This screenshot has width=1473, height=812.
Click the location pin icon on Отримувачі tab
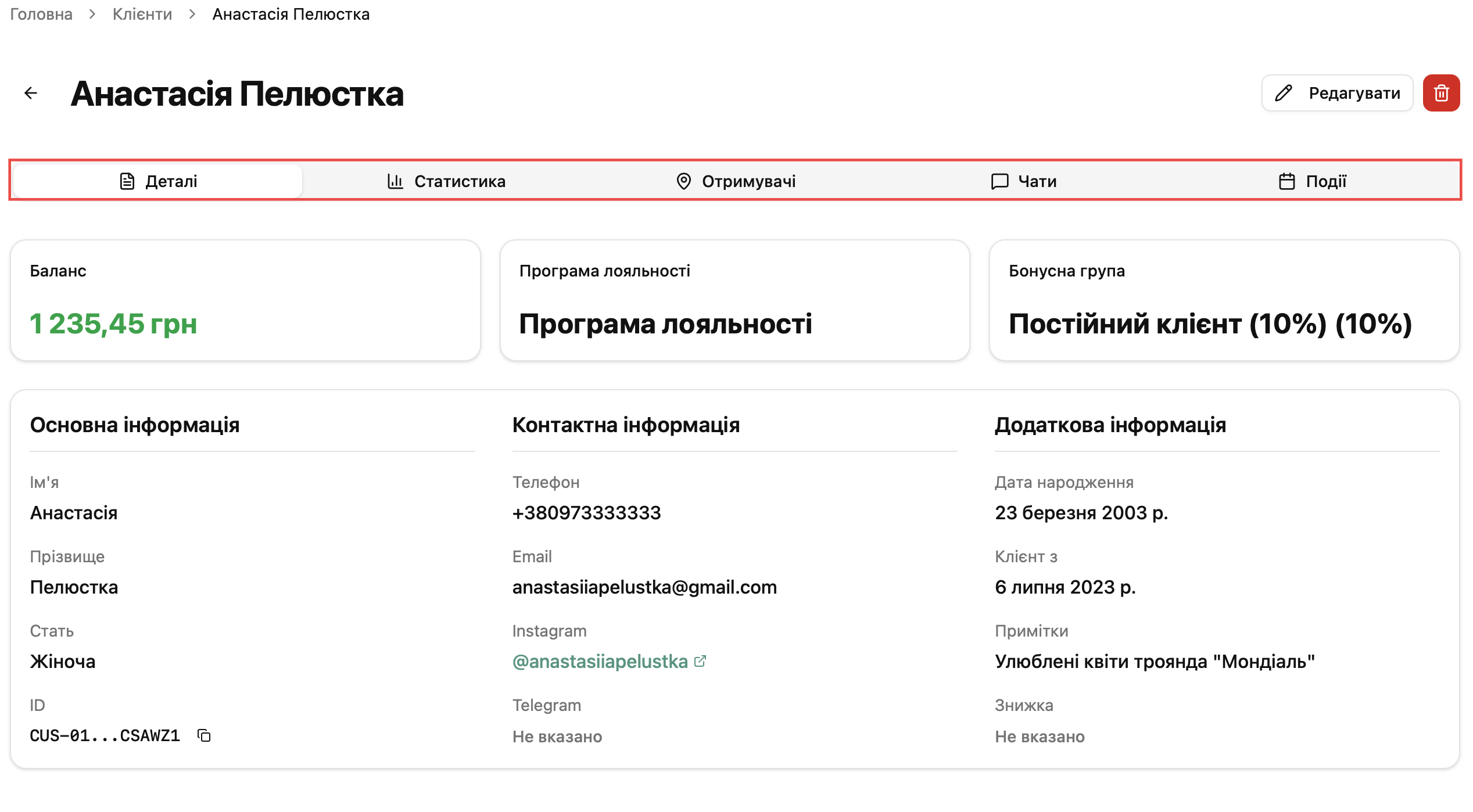click(684, 181)
